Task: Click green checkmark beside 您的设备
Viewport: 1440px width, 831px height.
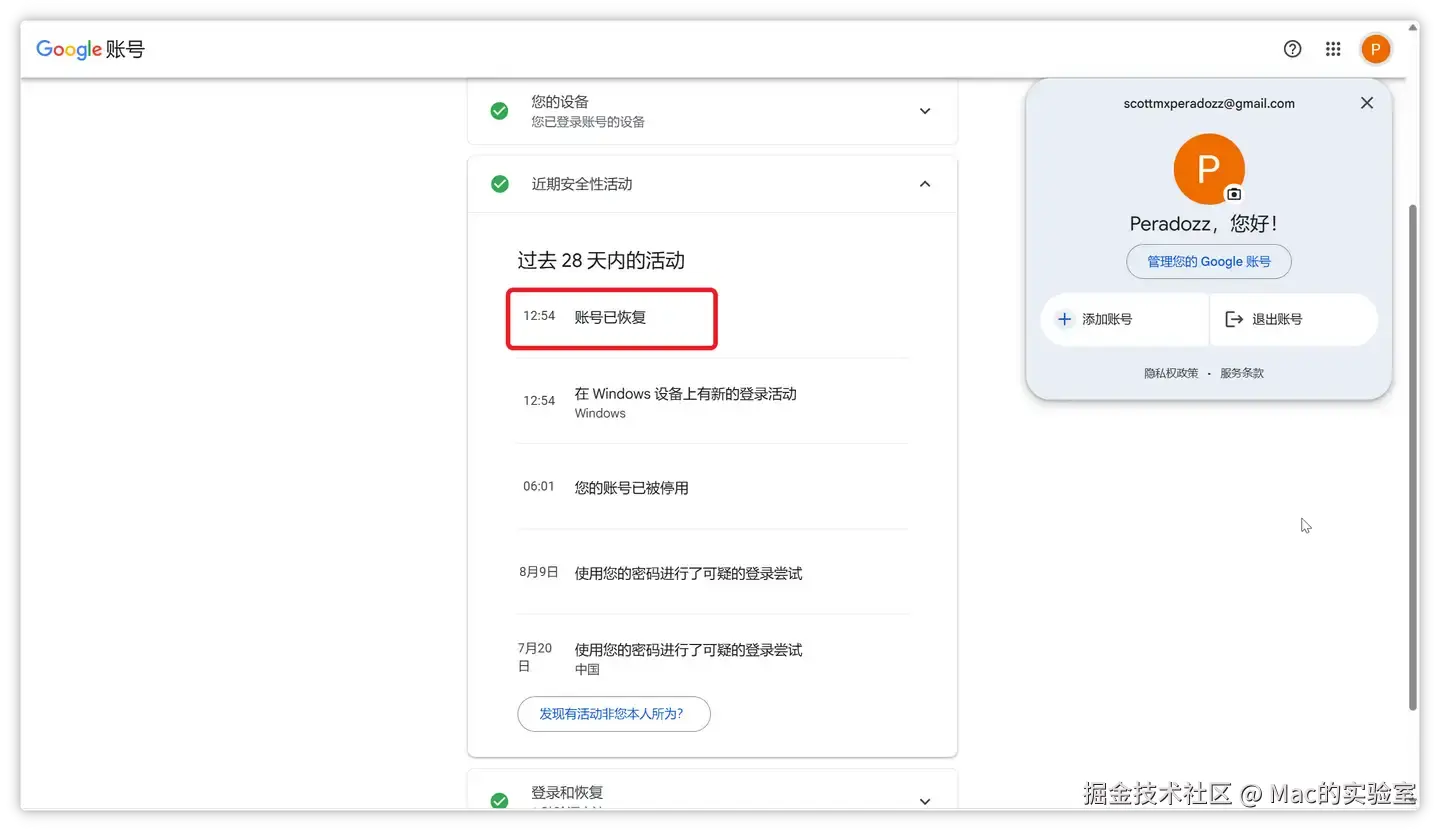Action: pos(499,111)
